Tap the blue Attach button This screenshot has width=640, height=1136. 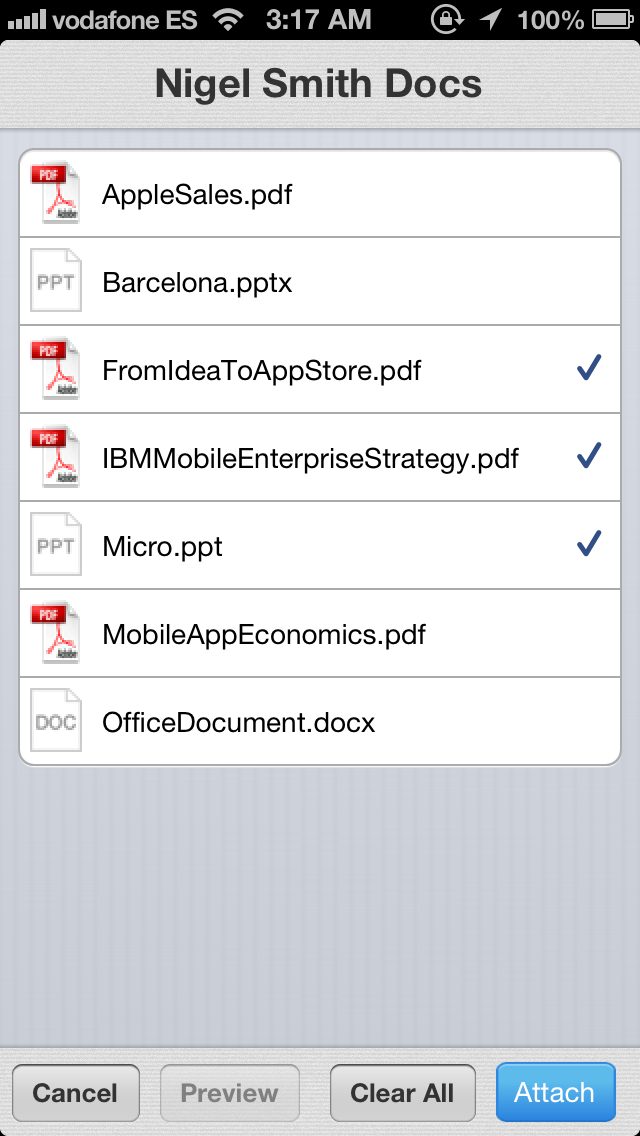[555, 1093]
